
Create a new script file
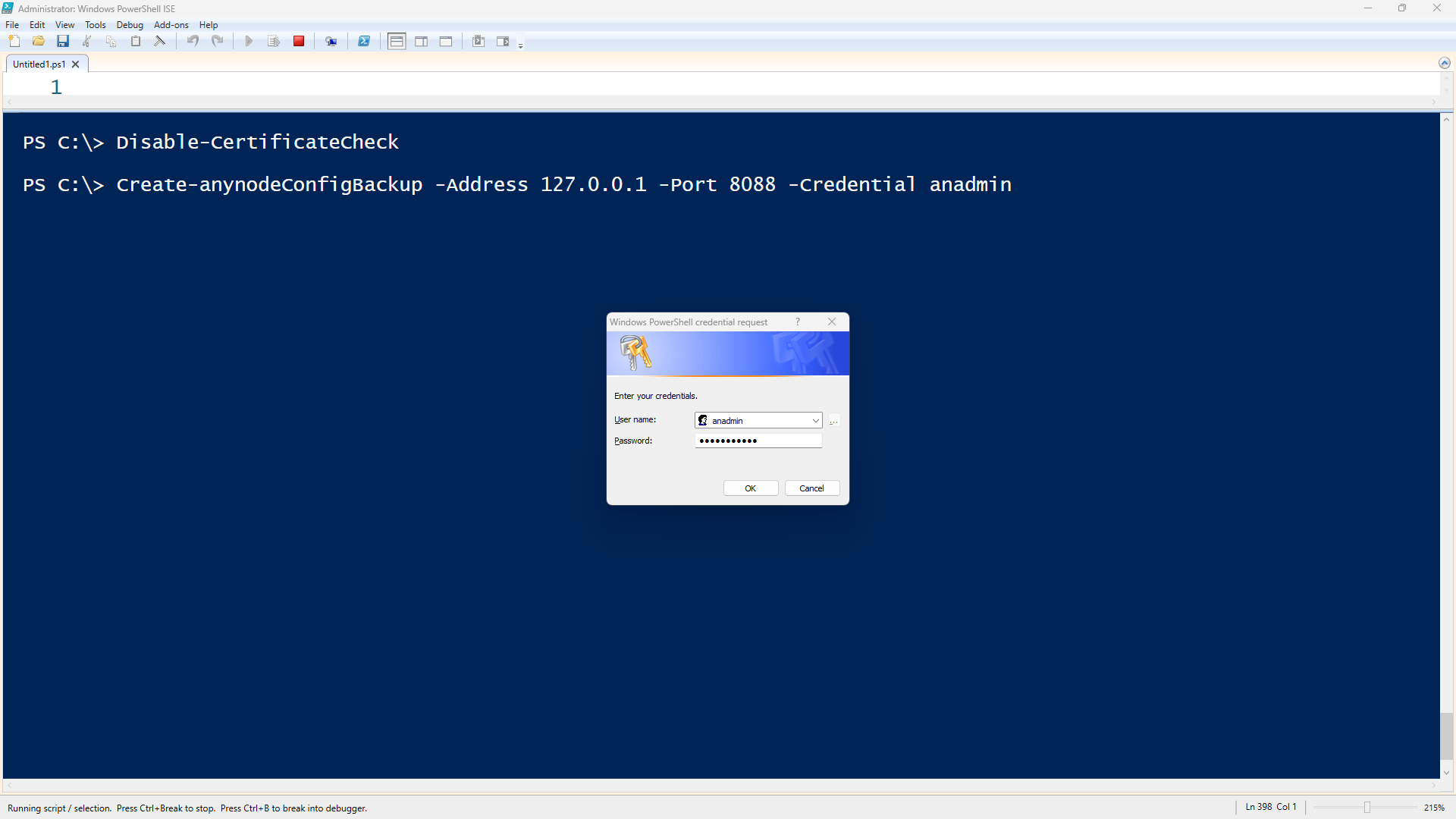coord(14,41)
